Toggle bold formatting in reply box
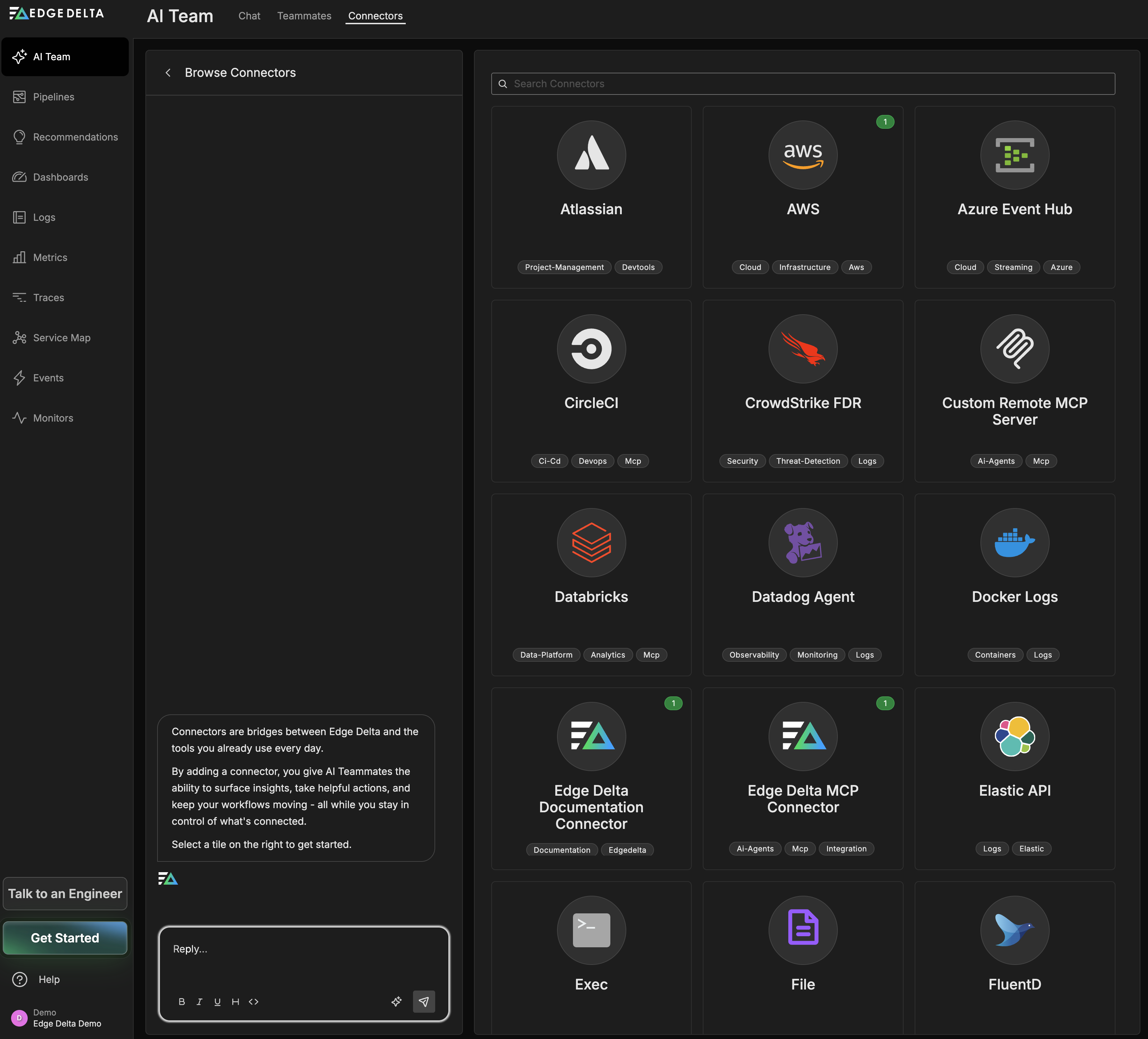 click(182, 1001)
